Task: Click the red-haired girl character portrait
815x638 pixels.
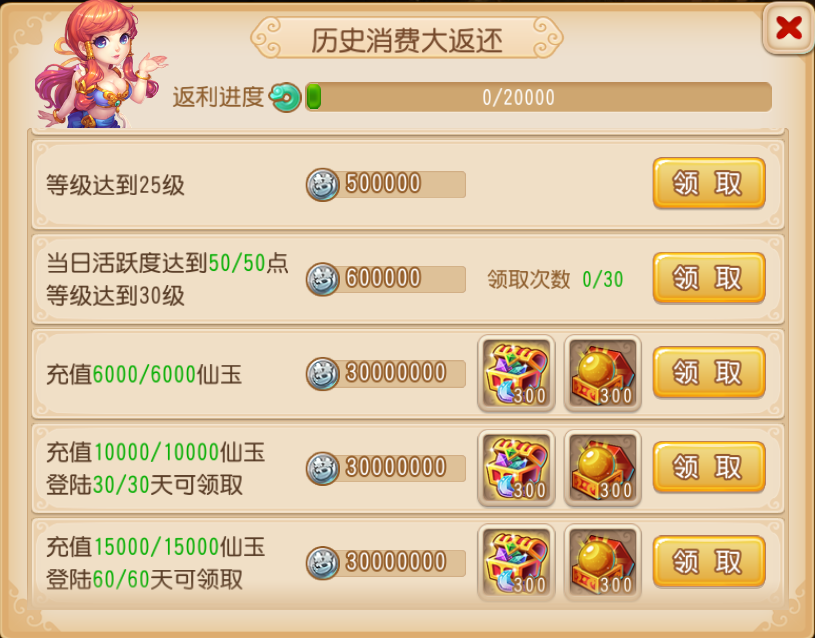Action: coord(99,65)
